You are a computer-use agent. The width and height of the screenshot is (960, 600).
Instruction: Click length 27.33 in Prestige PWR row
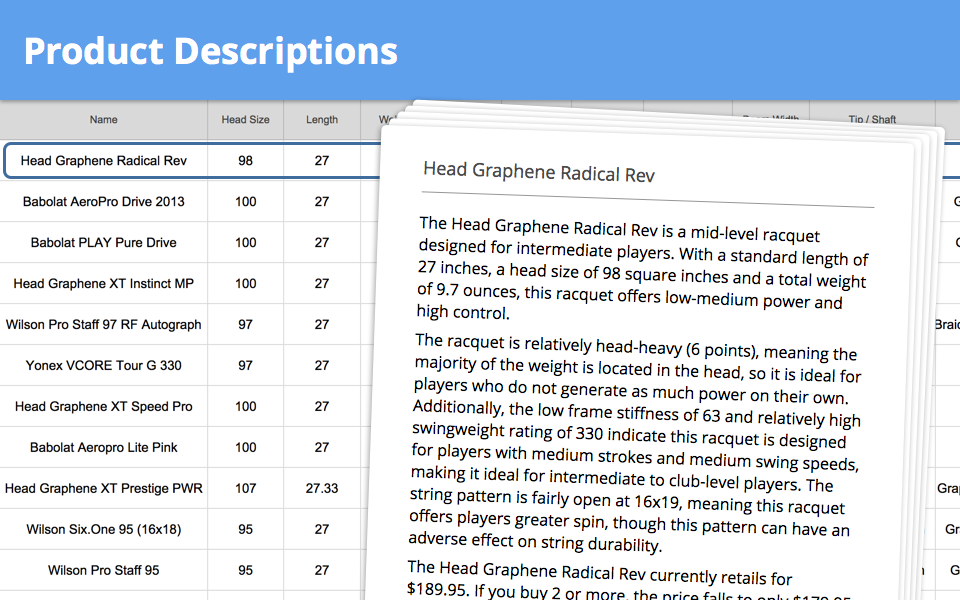coord(322,489)
